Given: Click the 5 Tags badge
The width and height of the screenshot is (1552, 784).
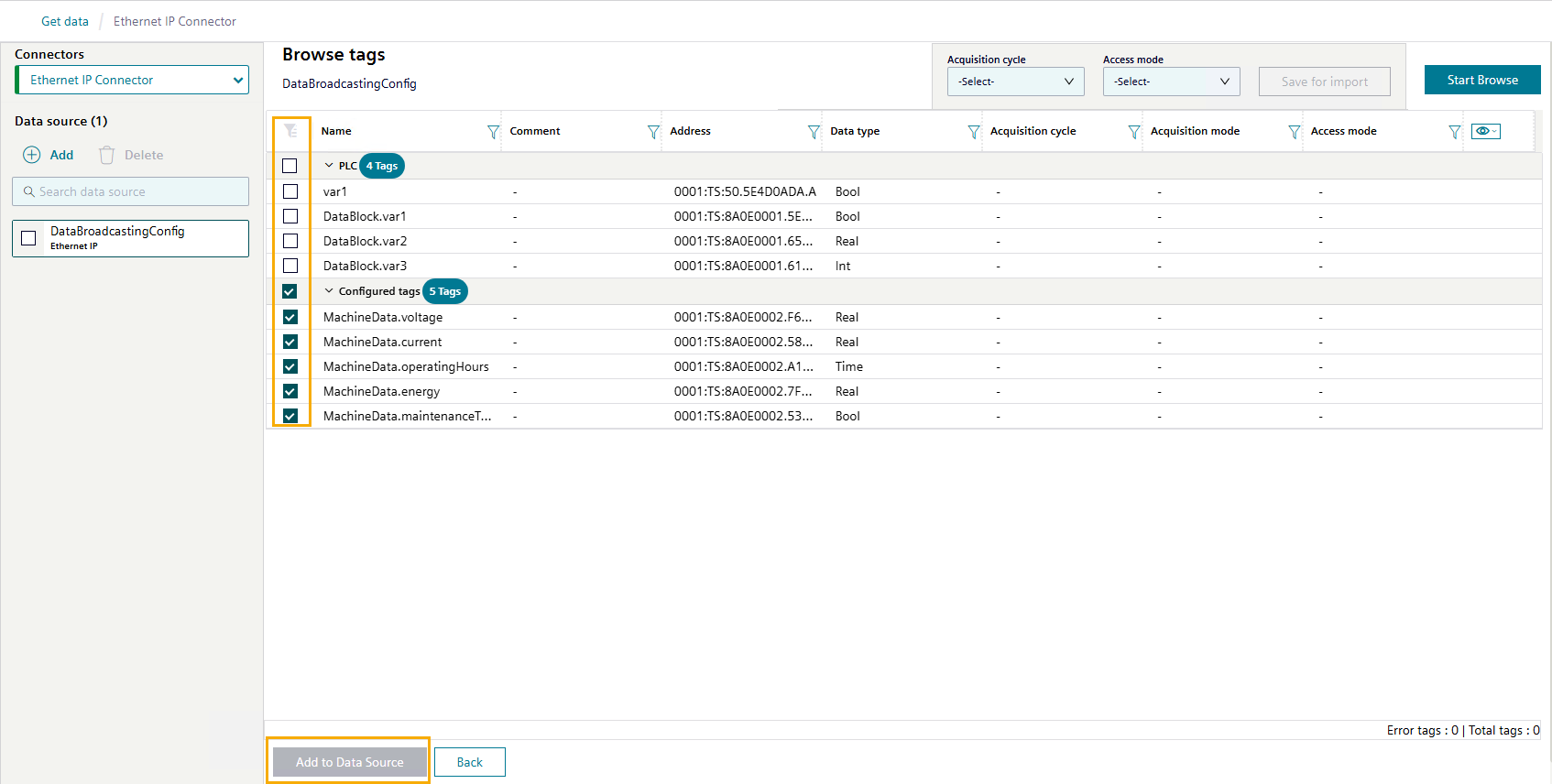Looking at the screenshot, I should (x=445, y=291).
